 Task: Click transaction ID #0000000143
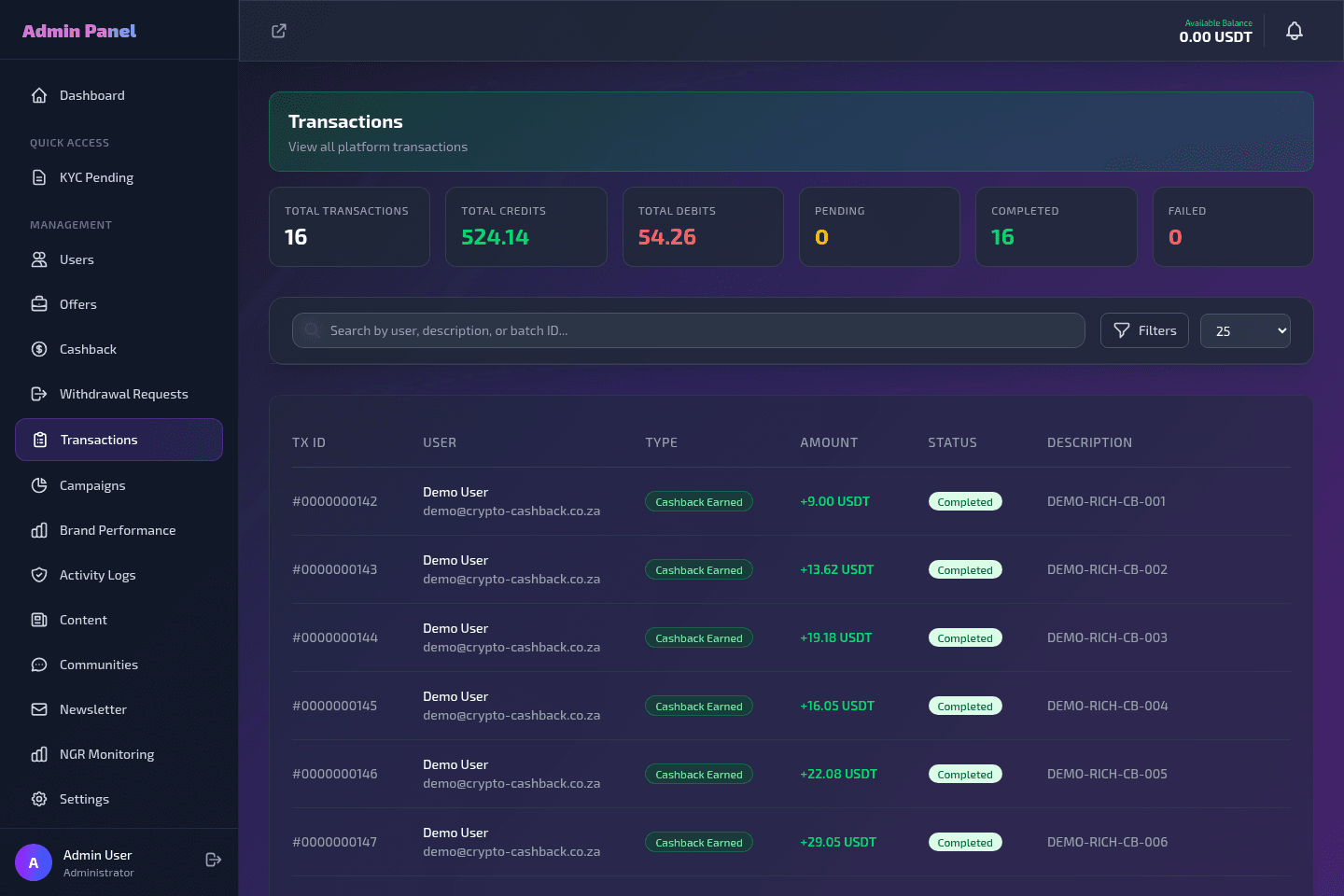335,569
